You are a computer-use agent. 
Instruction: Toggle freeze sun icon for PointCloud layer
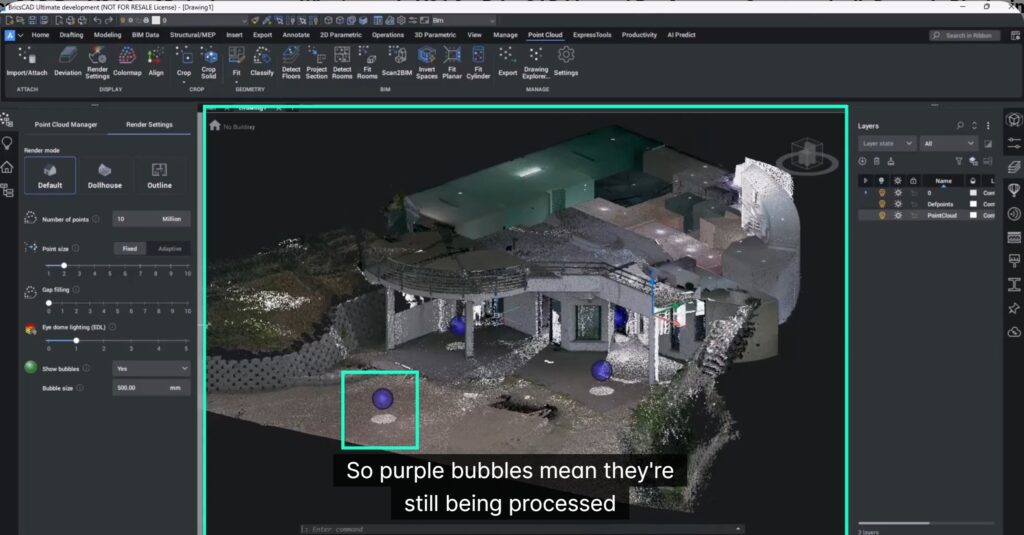tap(898, 215)
